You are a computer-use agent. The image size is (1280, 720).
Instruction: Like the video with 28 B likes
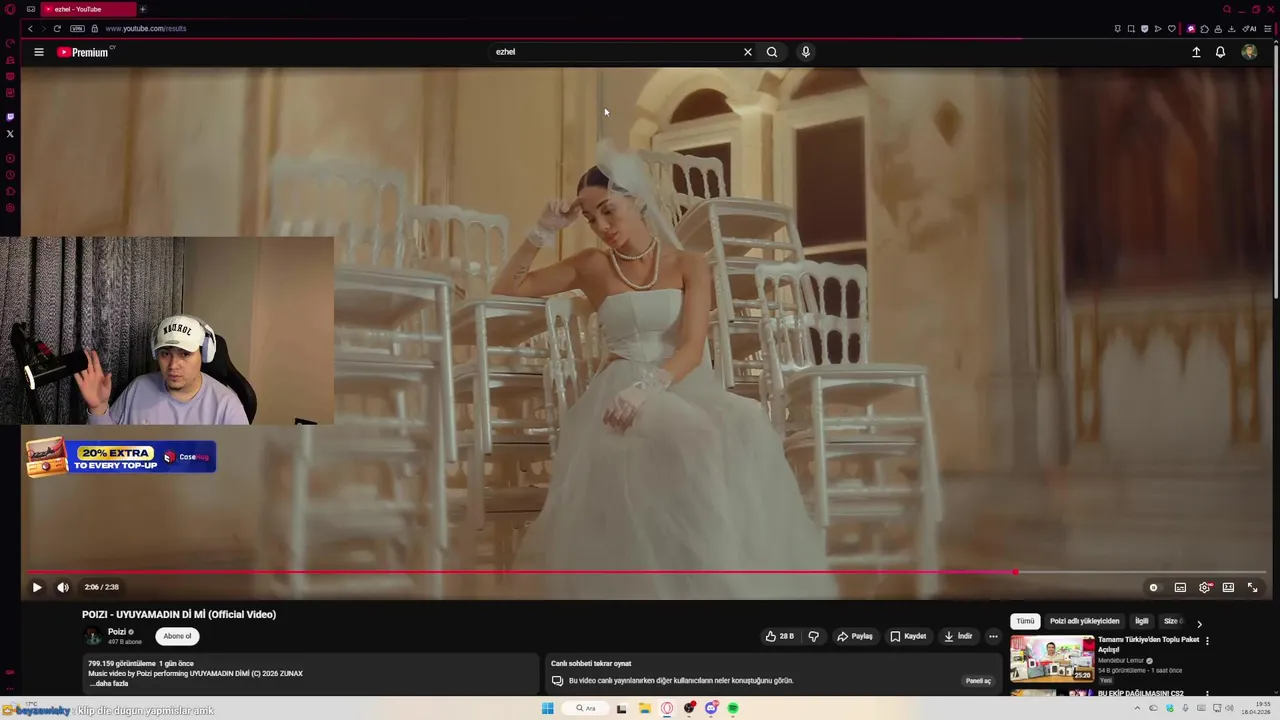780,636
